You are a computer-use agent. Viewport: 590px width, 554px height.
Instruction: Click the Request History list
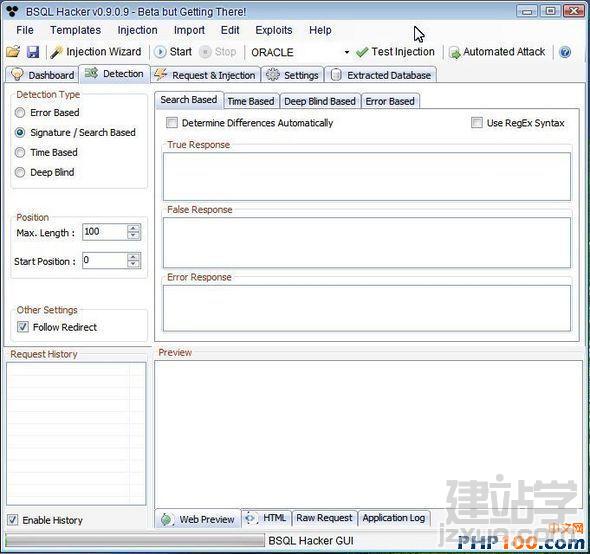[76, 434]
